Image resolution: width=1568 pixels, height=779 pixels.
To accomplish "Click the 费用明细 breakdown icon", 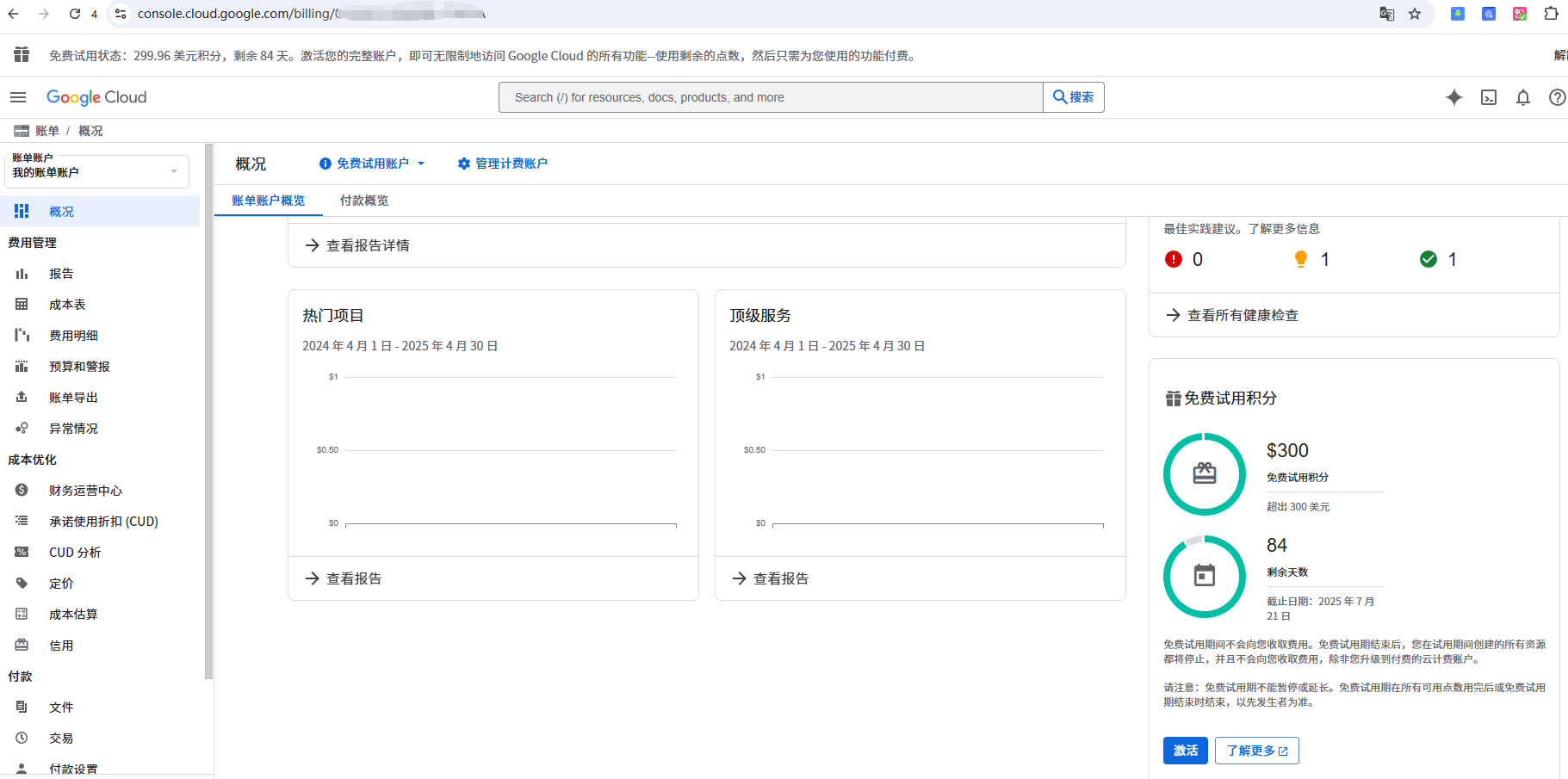I will point(22,335).
